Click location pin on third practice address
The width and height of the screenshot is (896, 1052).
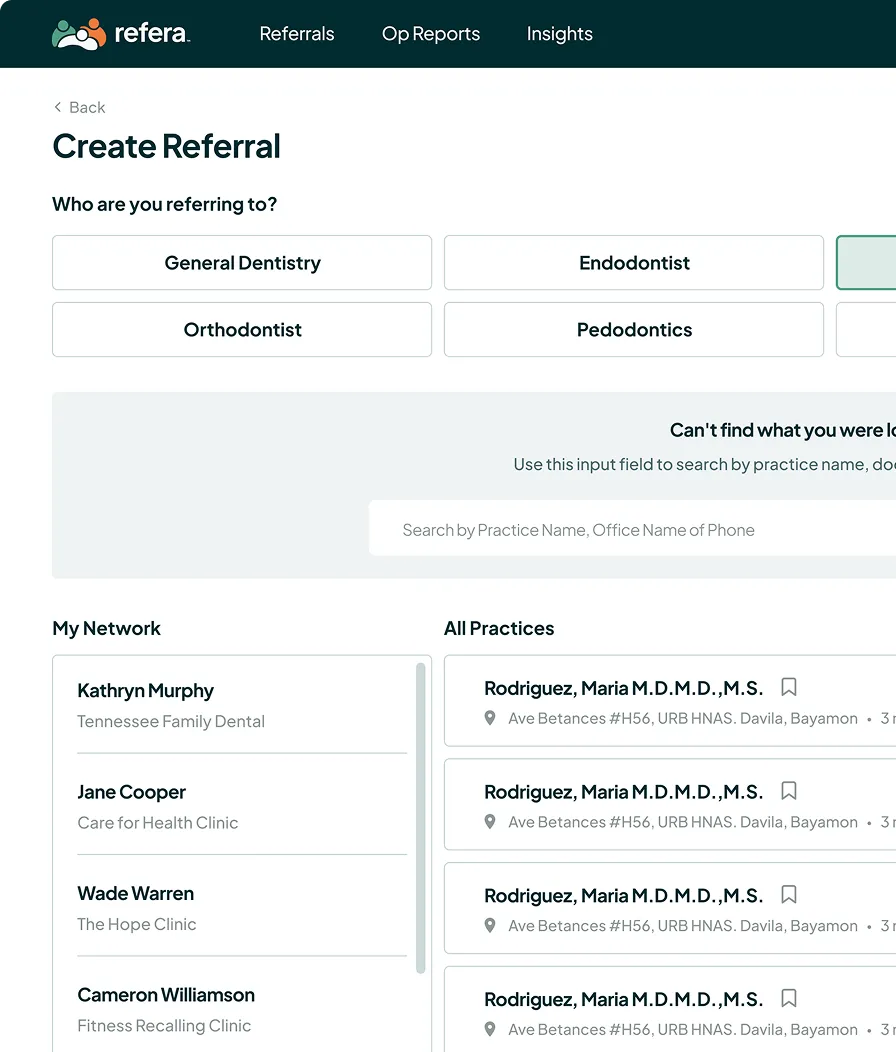click(x=490, y=926)
